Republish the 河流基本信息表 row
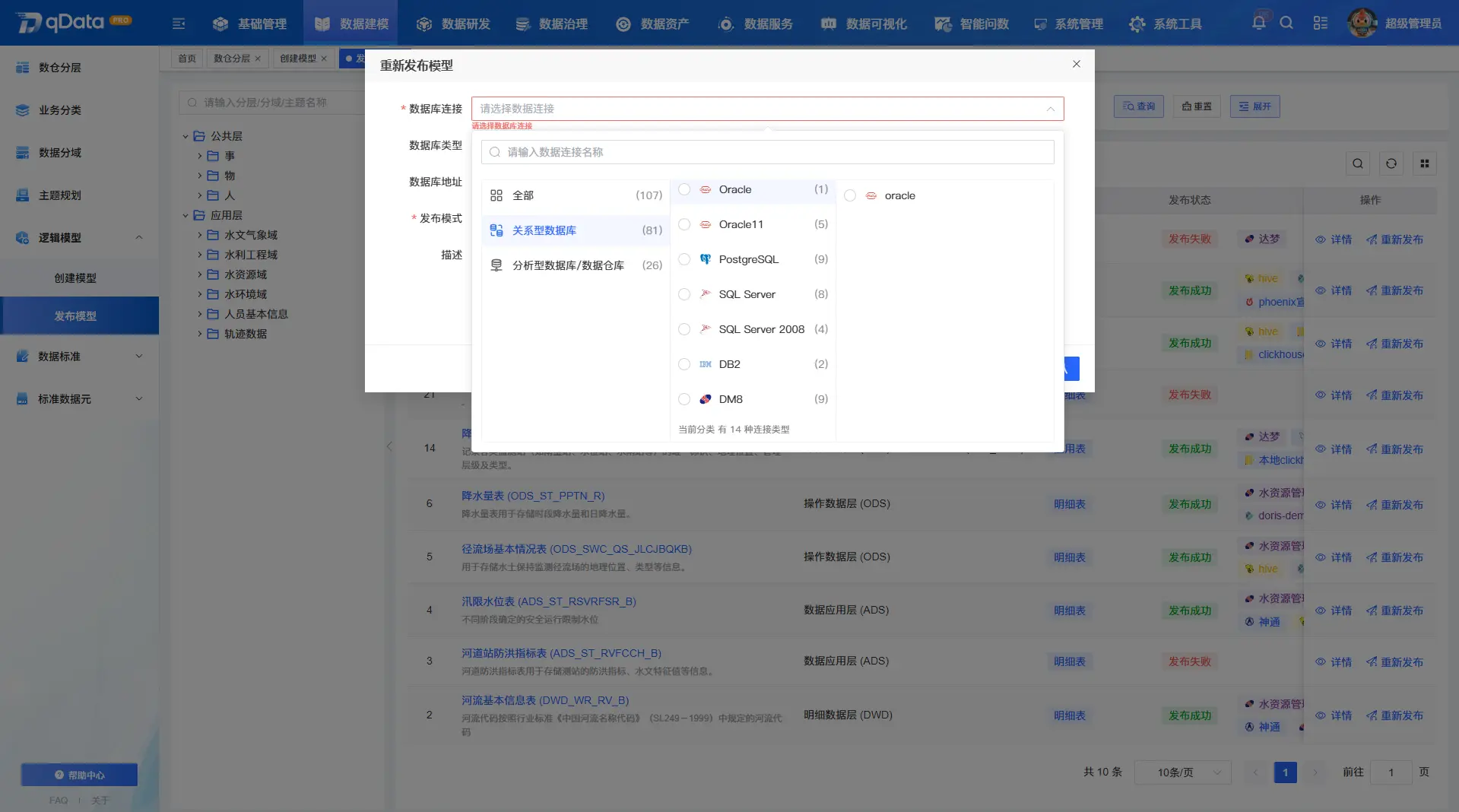Screen dimensions: 1459x812 1394,715
